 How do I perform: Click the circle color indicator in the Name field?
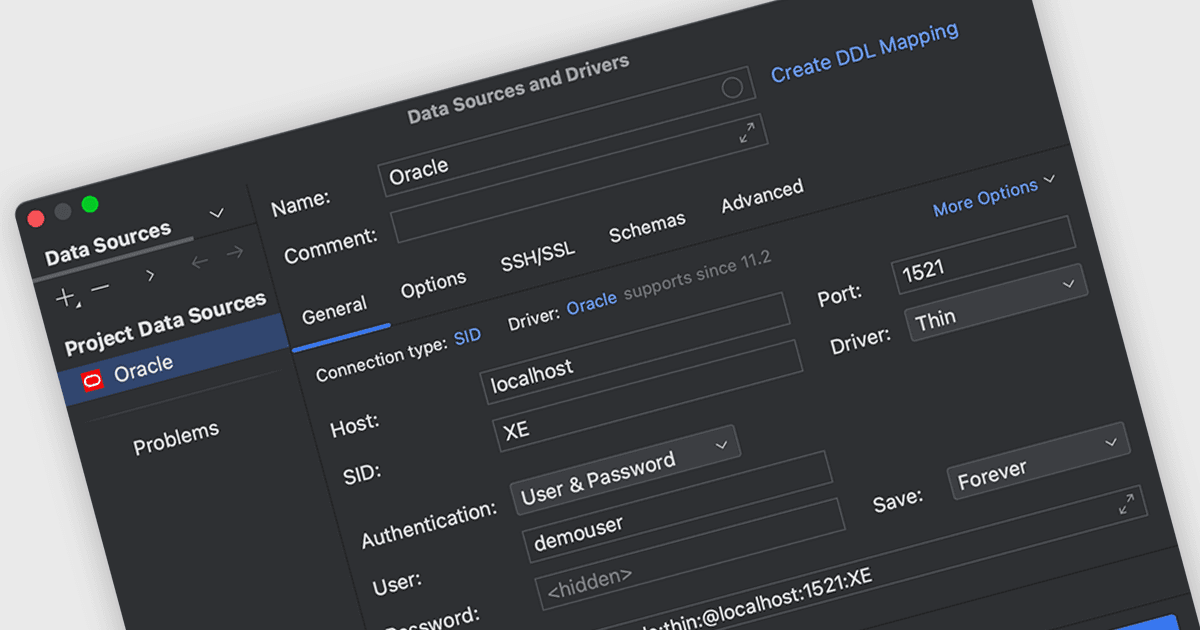732,88
